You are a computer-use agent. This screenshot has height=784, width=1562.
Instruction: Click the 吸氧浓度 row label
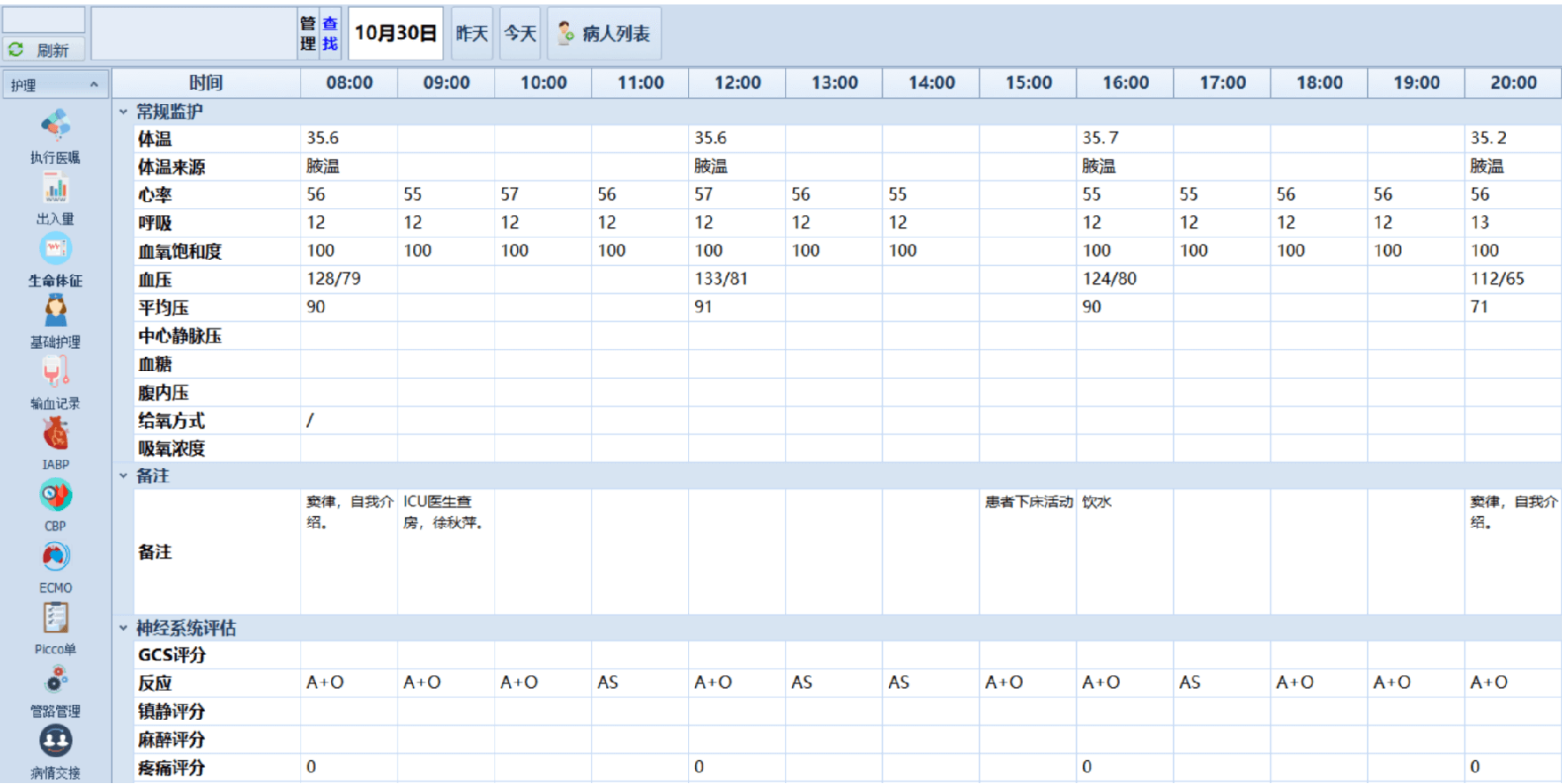171,449
